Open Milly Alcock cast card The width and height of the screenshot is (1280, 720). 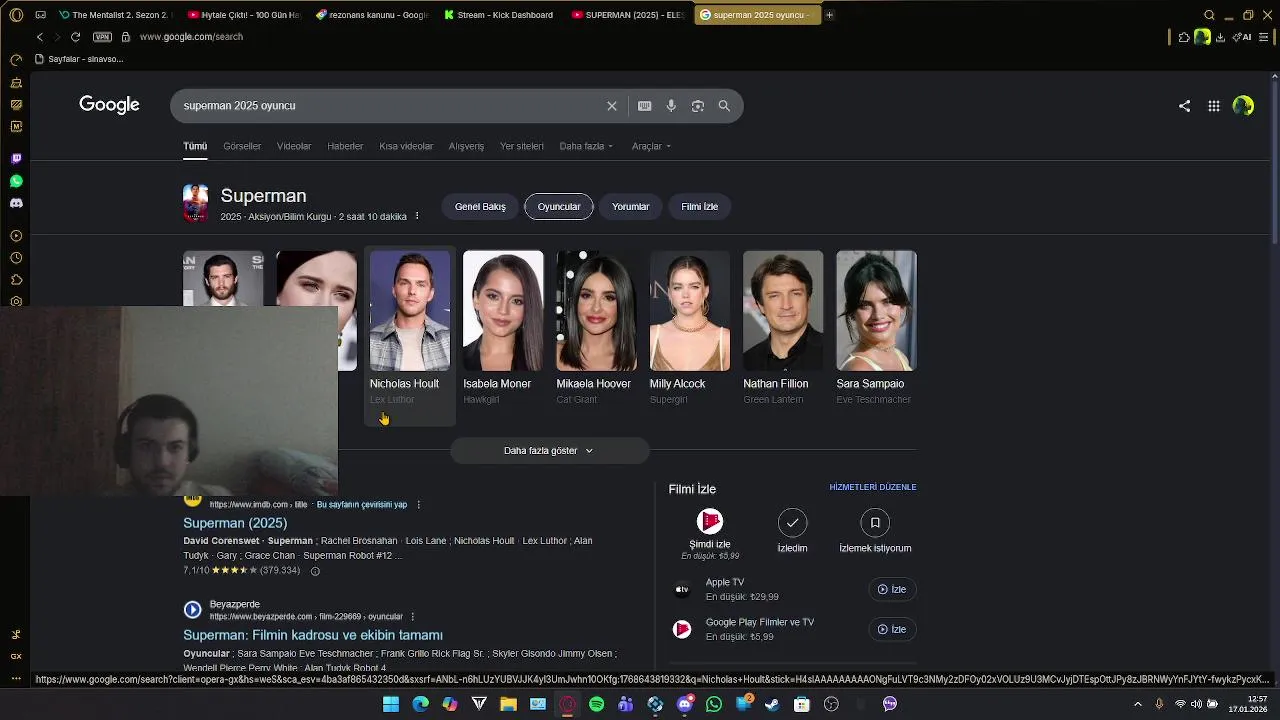point(690,330)
